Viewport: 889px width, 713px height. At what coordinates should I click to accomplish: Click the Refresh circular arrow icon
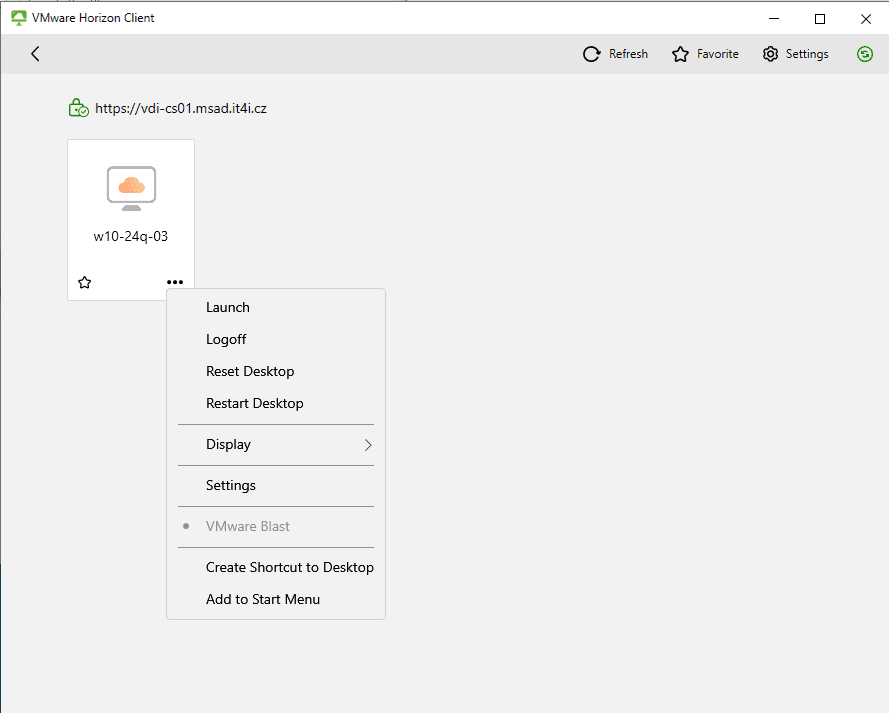click(592, 54)
